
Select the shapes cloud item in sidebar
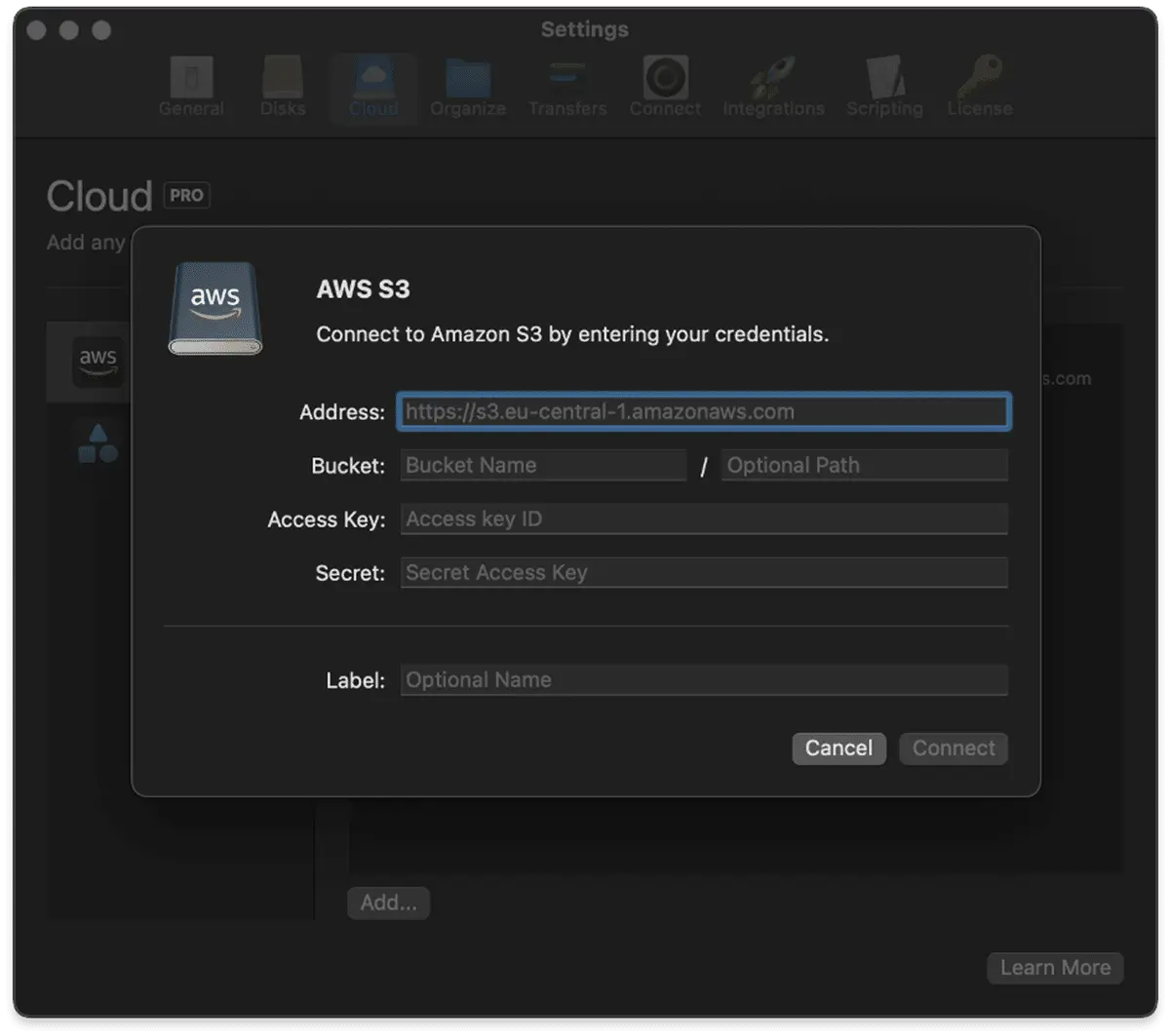(x=97, y=443)
